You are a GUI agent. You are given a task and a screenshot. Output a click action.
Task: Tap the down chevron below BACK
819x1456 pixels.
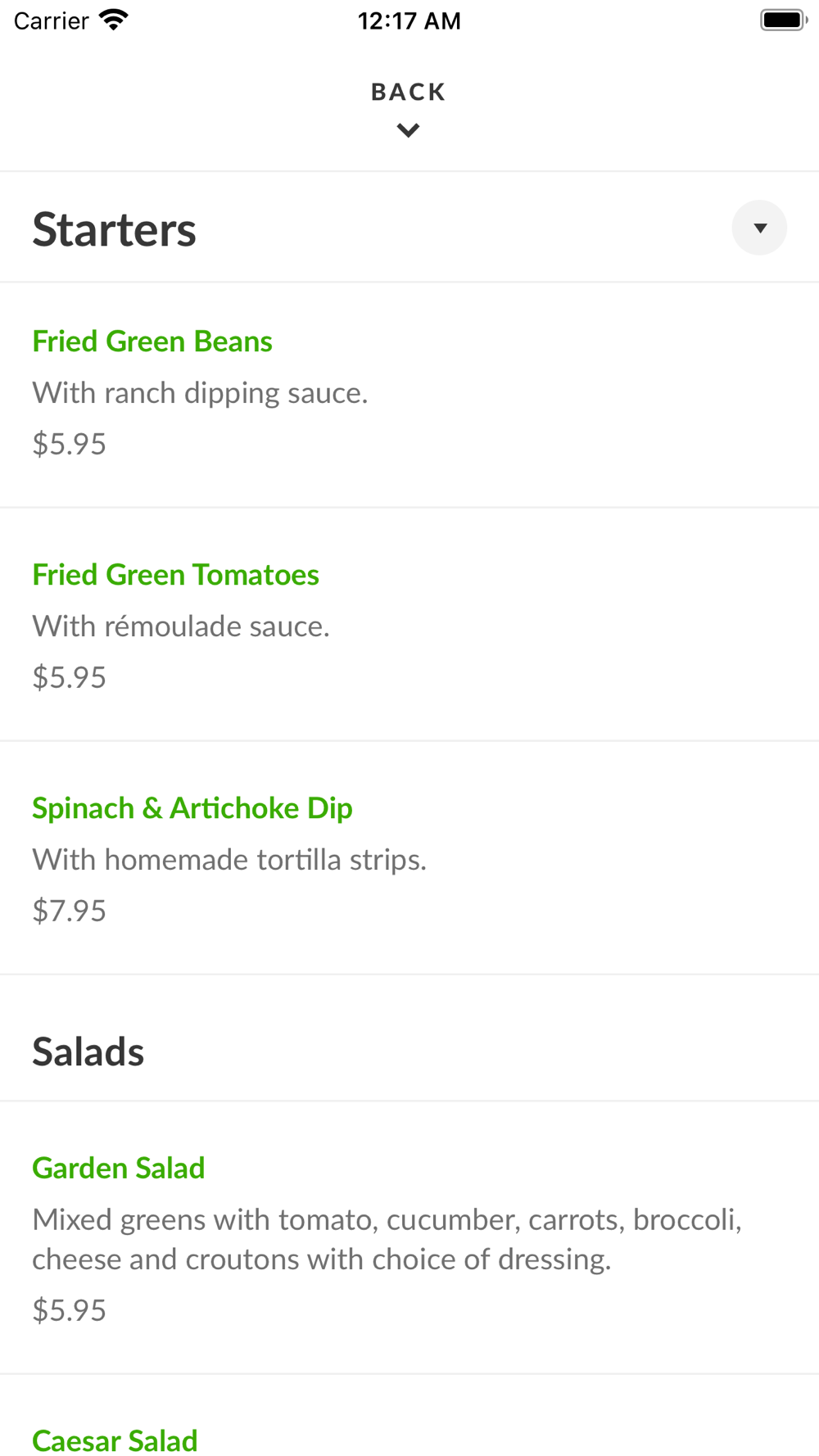(x=408, y=130)
